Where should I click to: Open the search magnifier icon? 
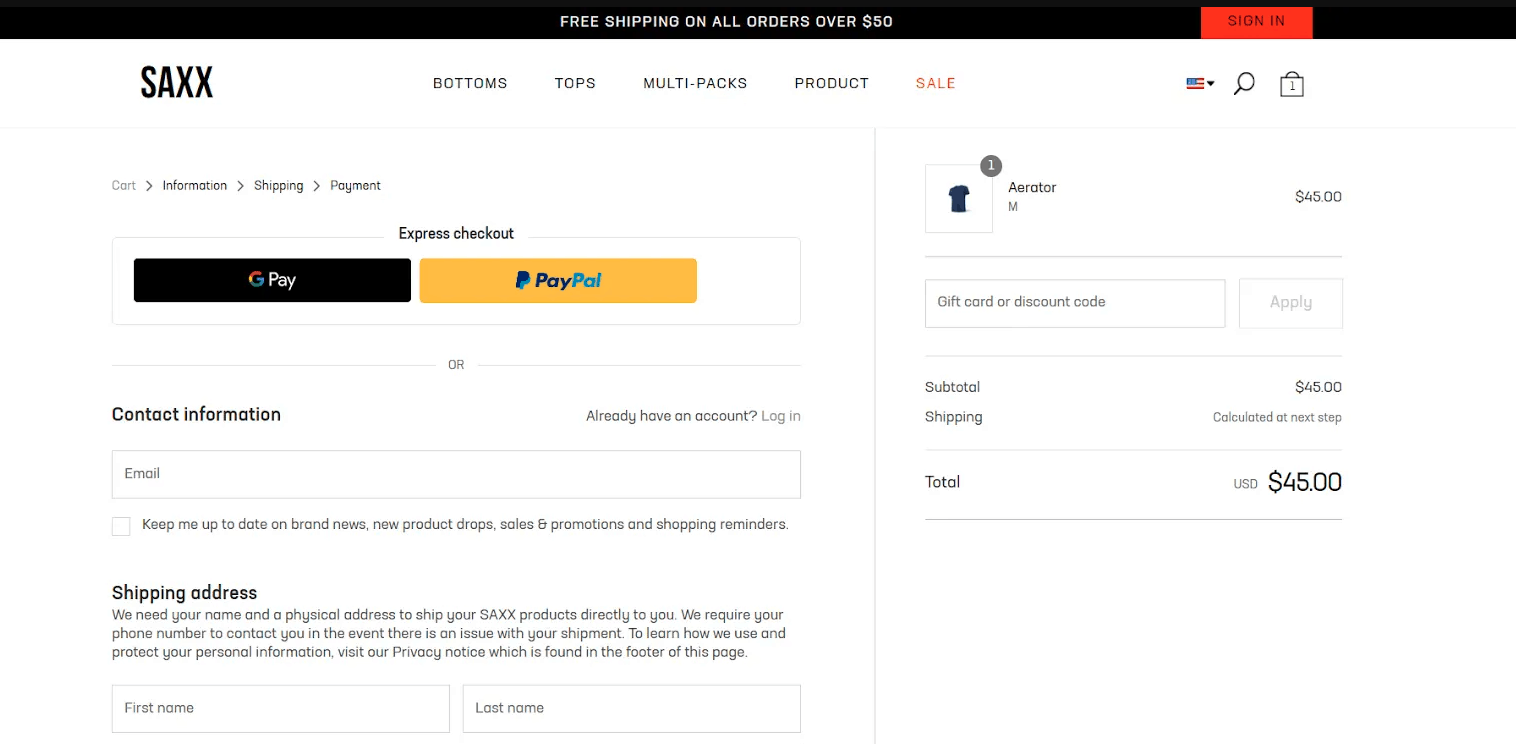(1243, 84)
